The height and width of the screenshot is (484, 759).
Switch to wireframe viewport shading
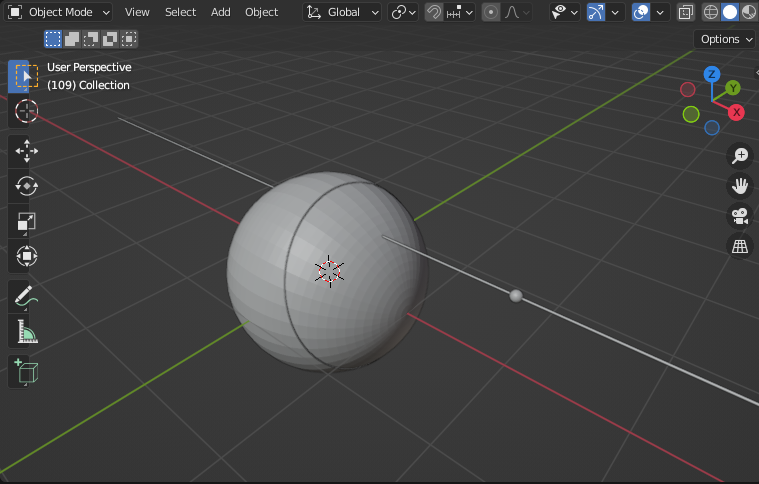point(711,12)
